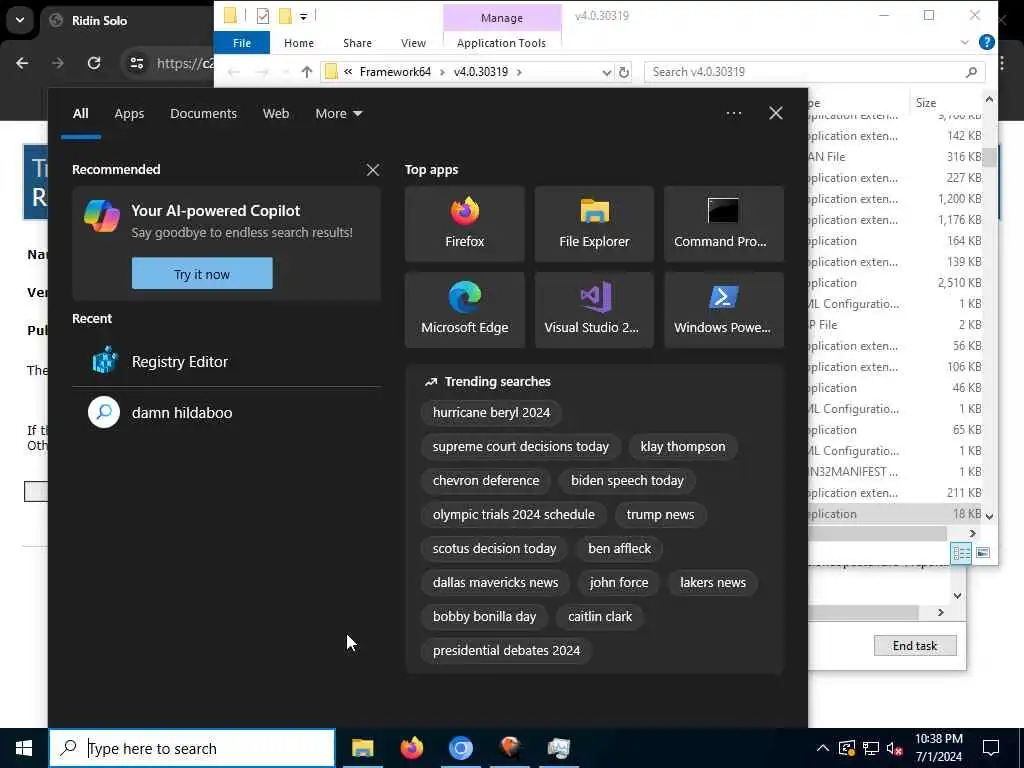Click Try it now button
This screenshot has height=768, width=1024.
(x=202, y=274)
